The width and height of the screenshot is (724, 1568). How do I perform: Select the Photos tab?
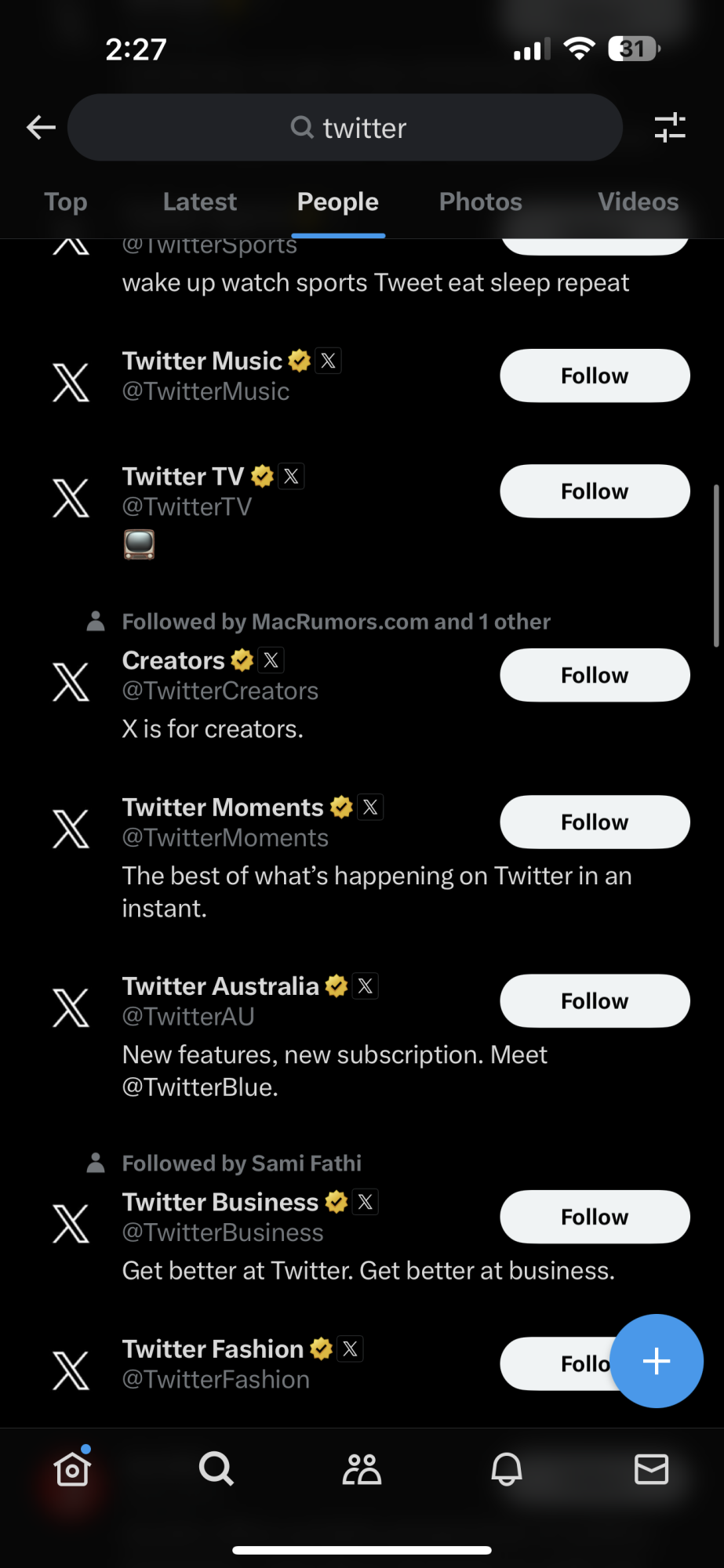click(x=481, y=202)
